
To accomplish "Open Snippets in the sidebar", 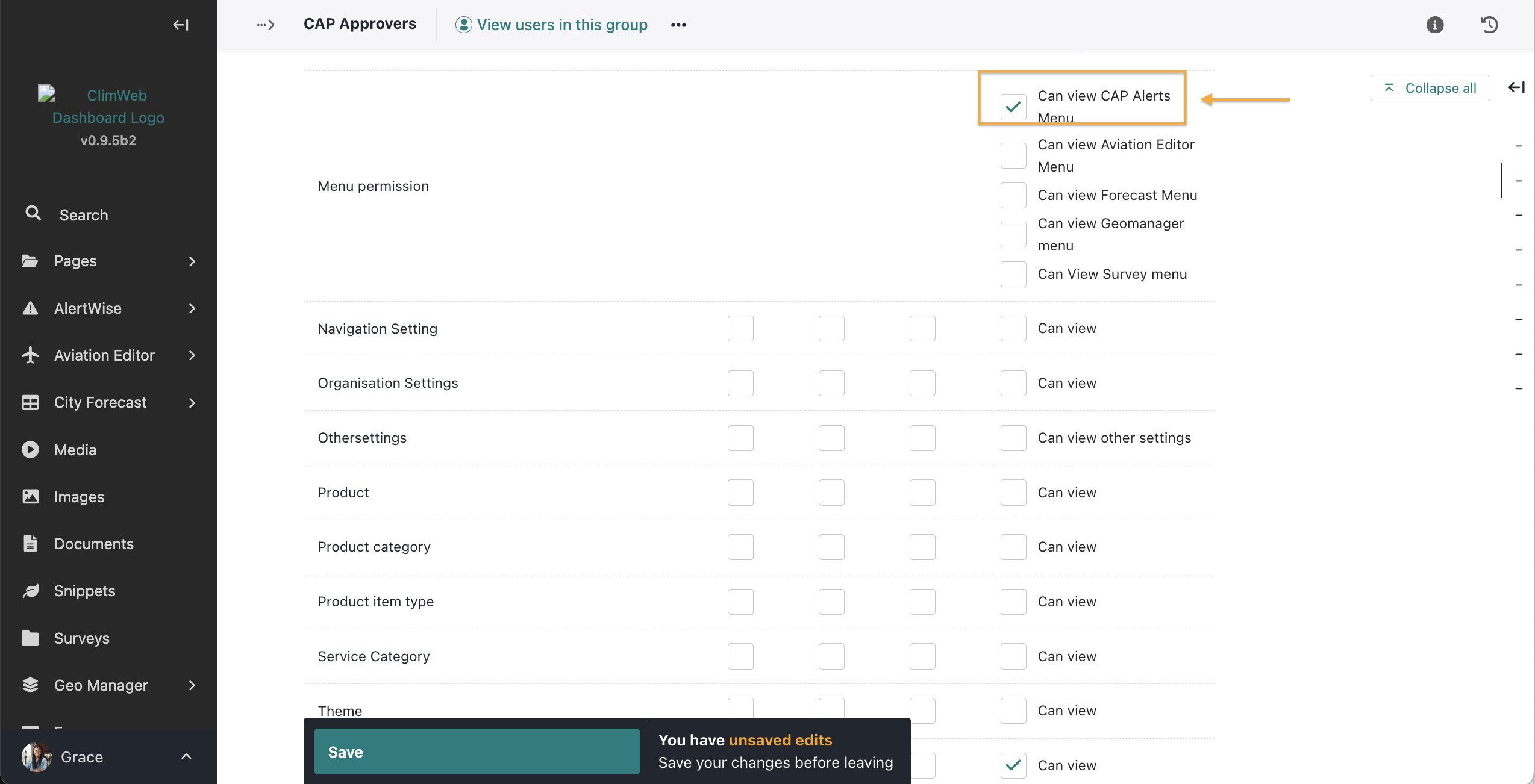I will (x=108, y=591).
